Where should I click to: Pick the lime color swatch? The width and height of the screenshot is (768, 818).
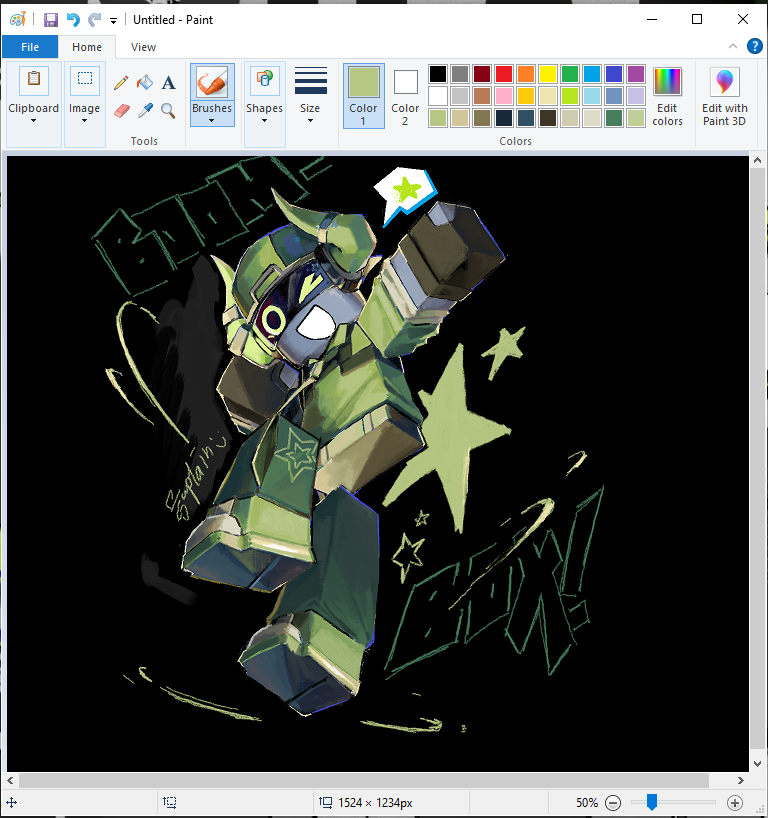(x=570, y=96)
